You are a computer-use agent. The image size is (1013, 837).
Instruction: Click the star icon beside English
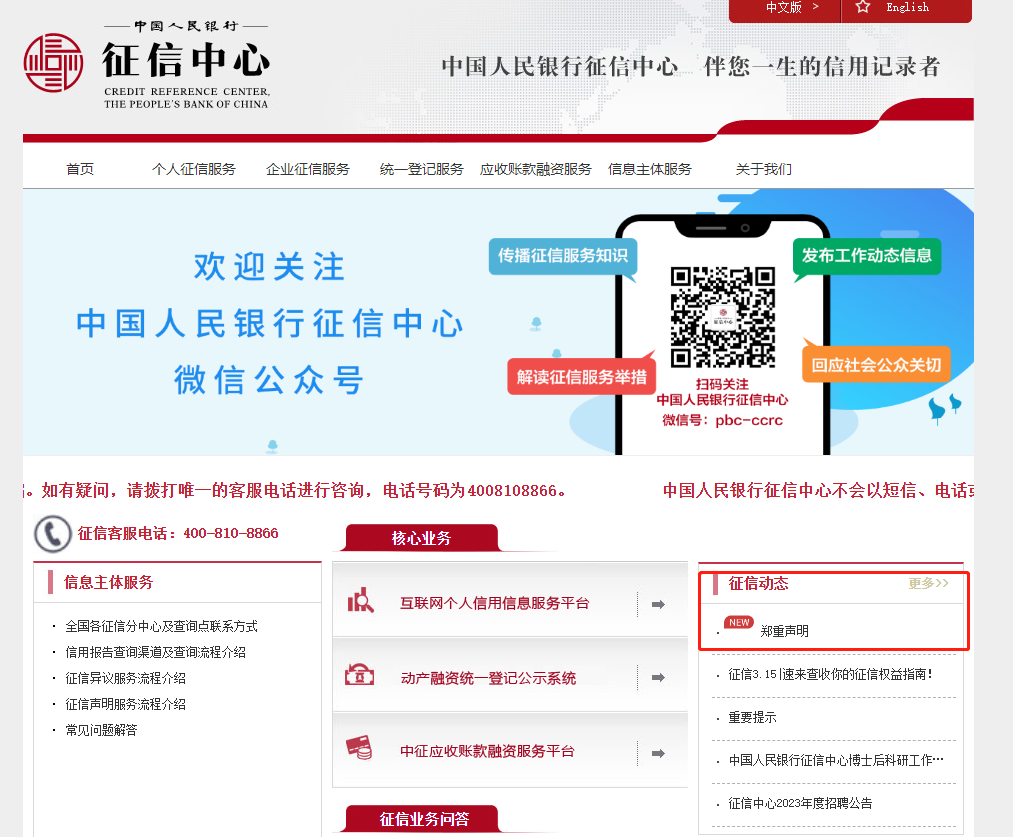(863, 7)
